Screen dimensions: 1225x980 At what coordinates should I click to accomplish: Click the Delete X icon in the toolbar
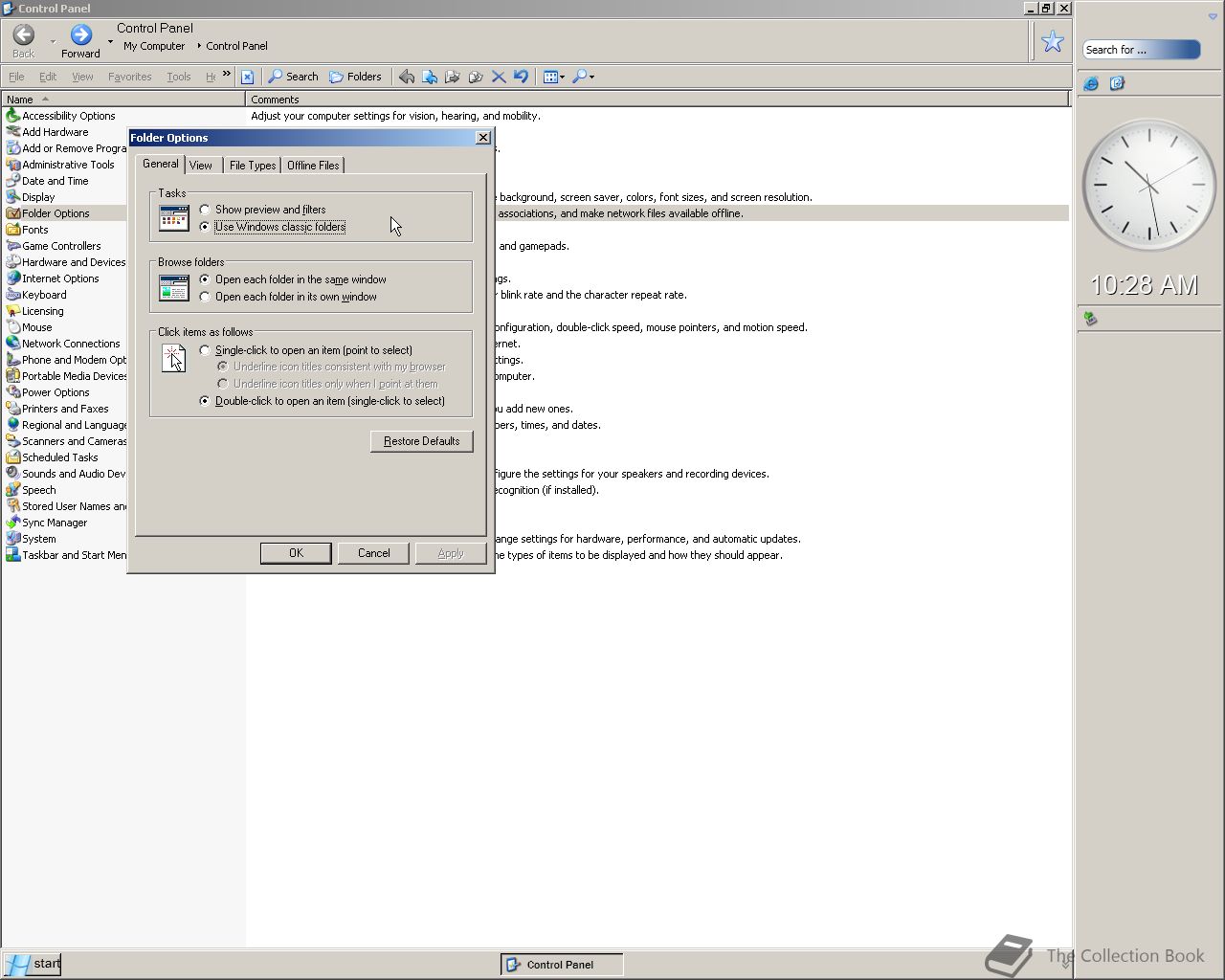click(499, 77)
